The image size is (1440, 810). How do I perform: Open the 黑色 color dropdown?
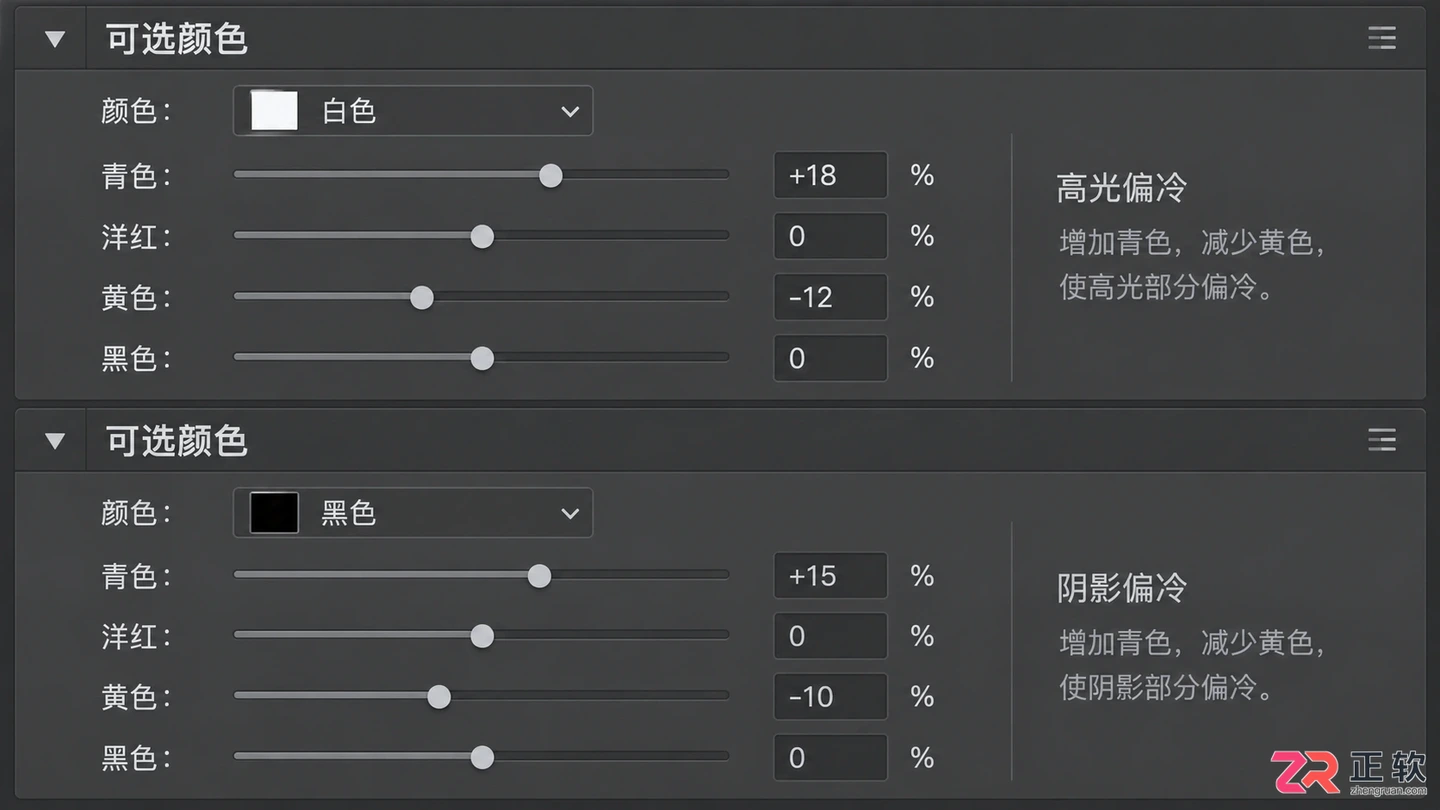click(413, 513)
